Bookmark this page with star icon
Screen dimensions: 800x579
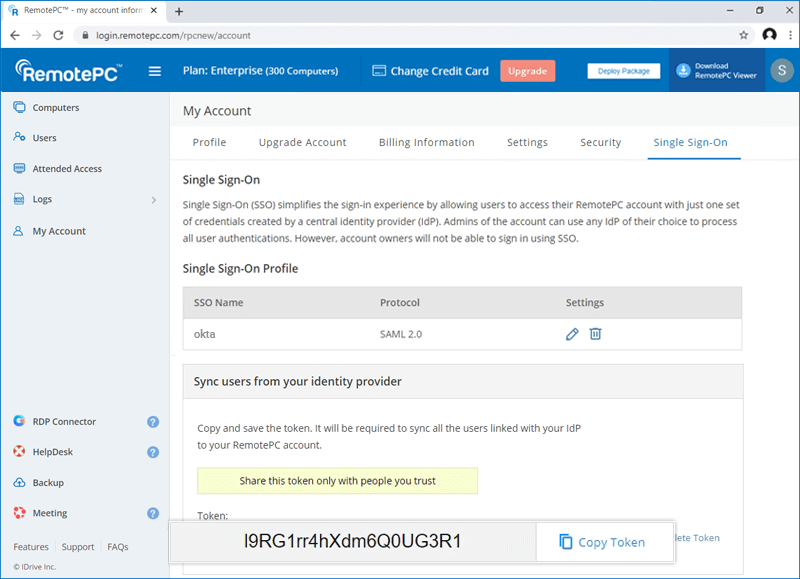pos(743,35)
